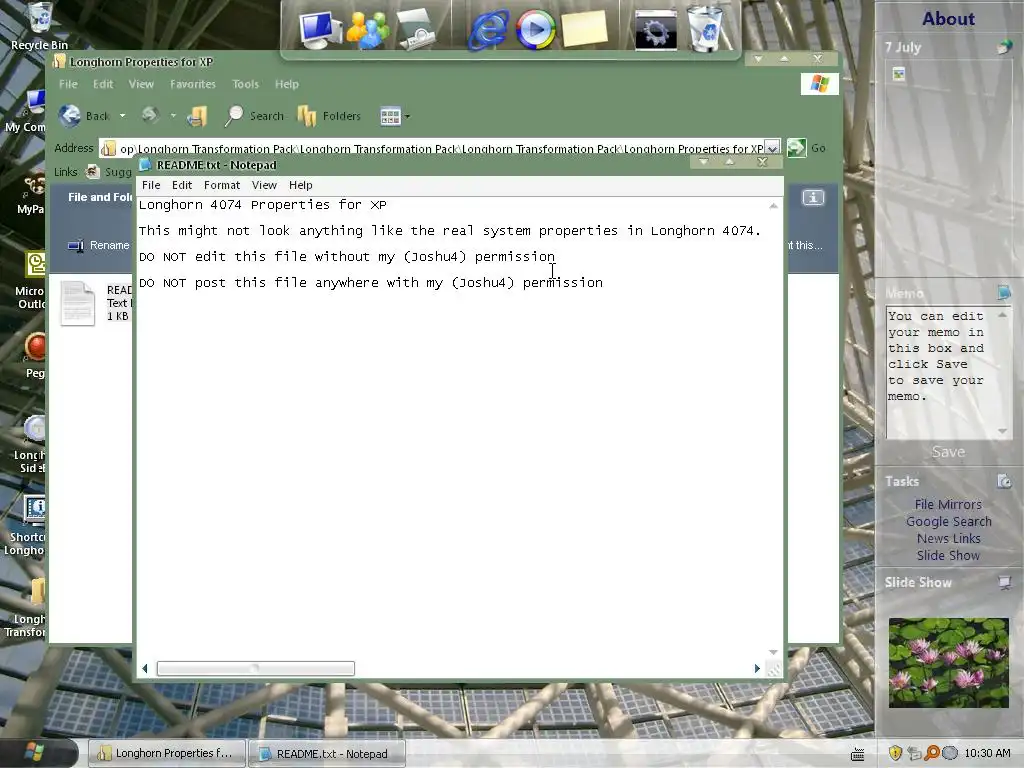Toggle the Folders pane in Explorer
The height and width of the screenshot is (768, 1024).
click(329, 116)
